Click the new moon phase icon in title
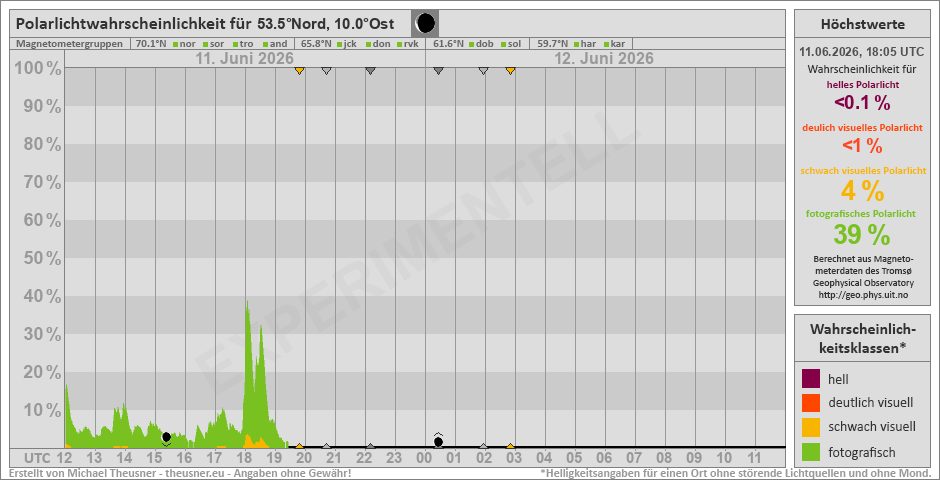Screen dimensions: 940x480 tap(425, 23)
